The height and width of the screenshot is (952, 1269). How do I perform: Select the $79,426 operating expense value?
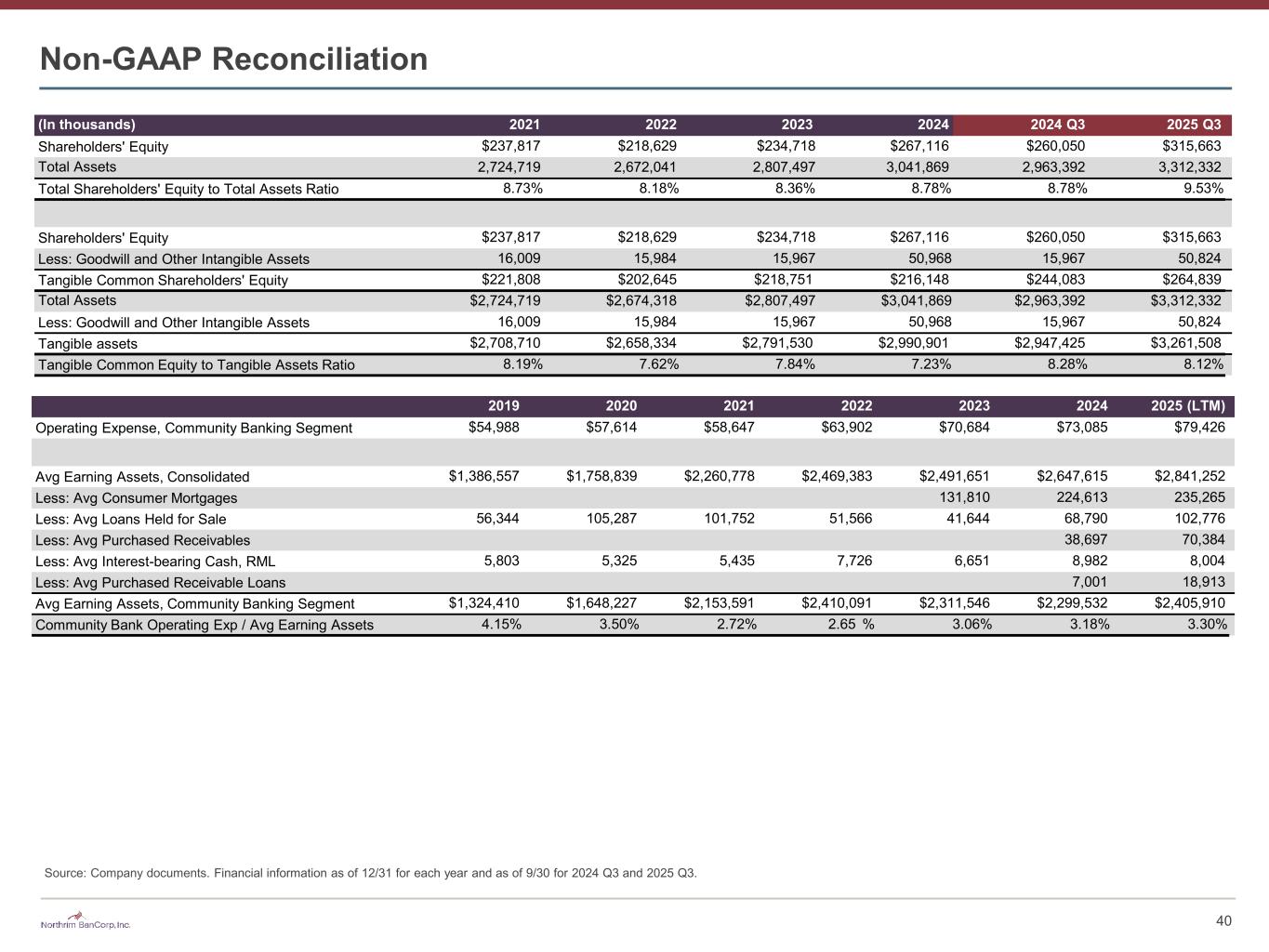1198,428
